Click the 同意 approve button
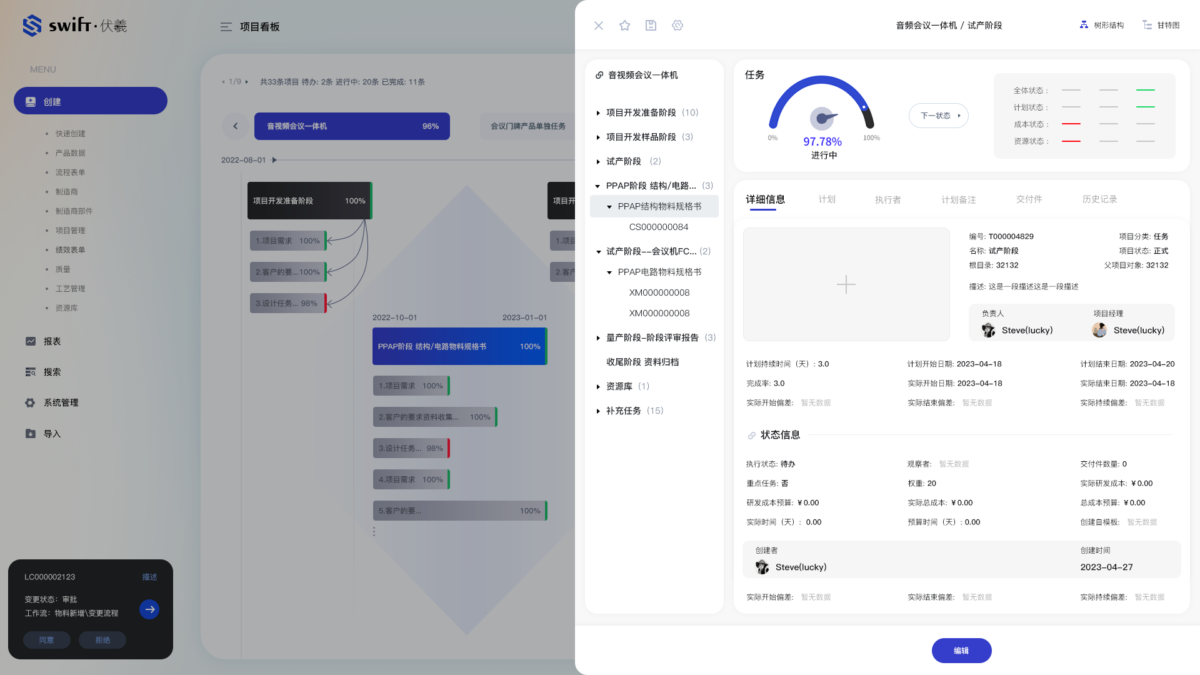 point(47,640)
